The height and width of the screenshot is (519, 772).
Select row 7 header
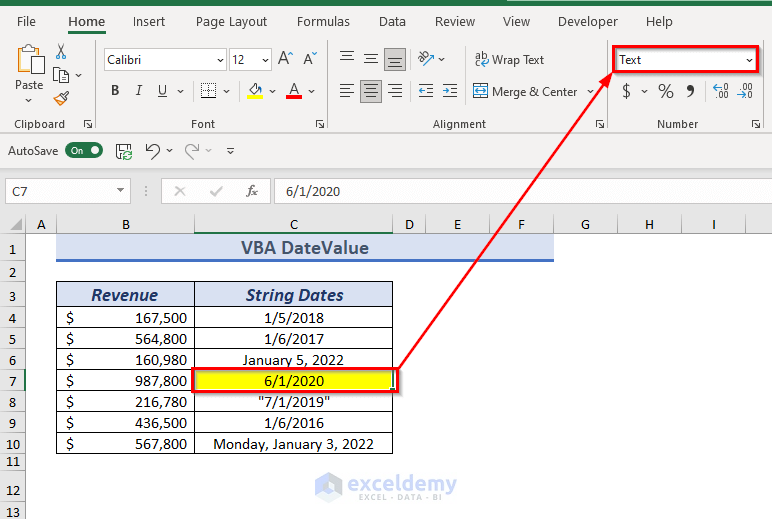click(12, 381)
